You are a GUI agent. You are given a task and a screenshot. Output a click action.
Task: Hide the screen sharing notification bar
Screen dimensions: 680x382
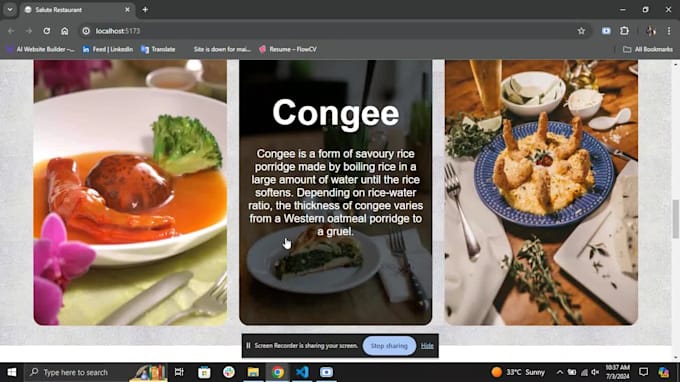(x=427, y=346)
